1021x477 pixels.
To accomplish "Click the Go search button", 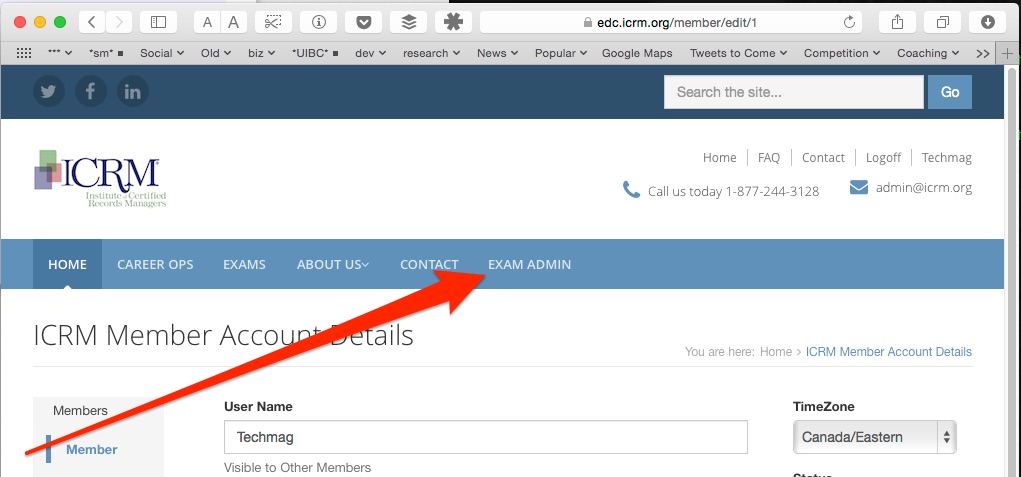I will (x=950, y=92).
